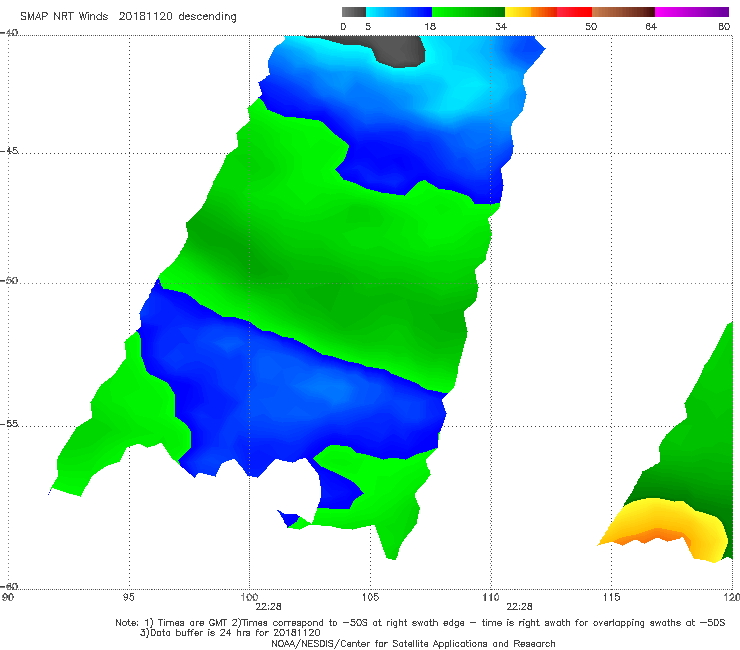Click the '-45' latitude axis label
This screenshot has height=650, width=740.
(x=9, y=151)
